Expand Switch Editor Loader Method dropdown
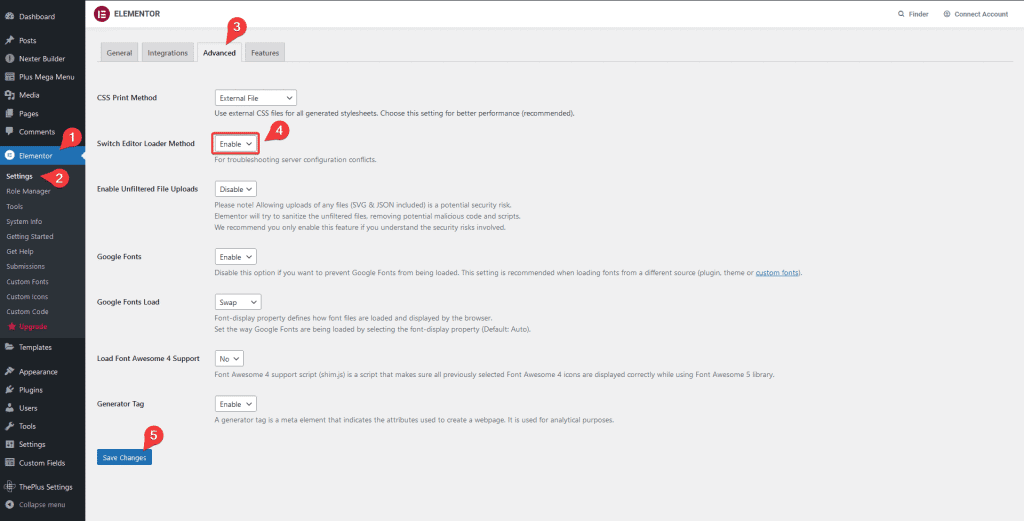The image size is (1024, 521). 236,144
